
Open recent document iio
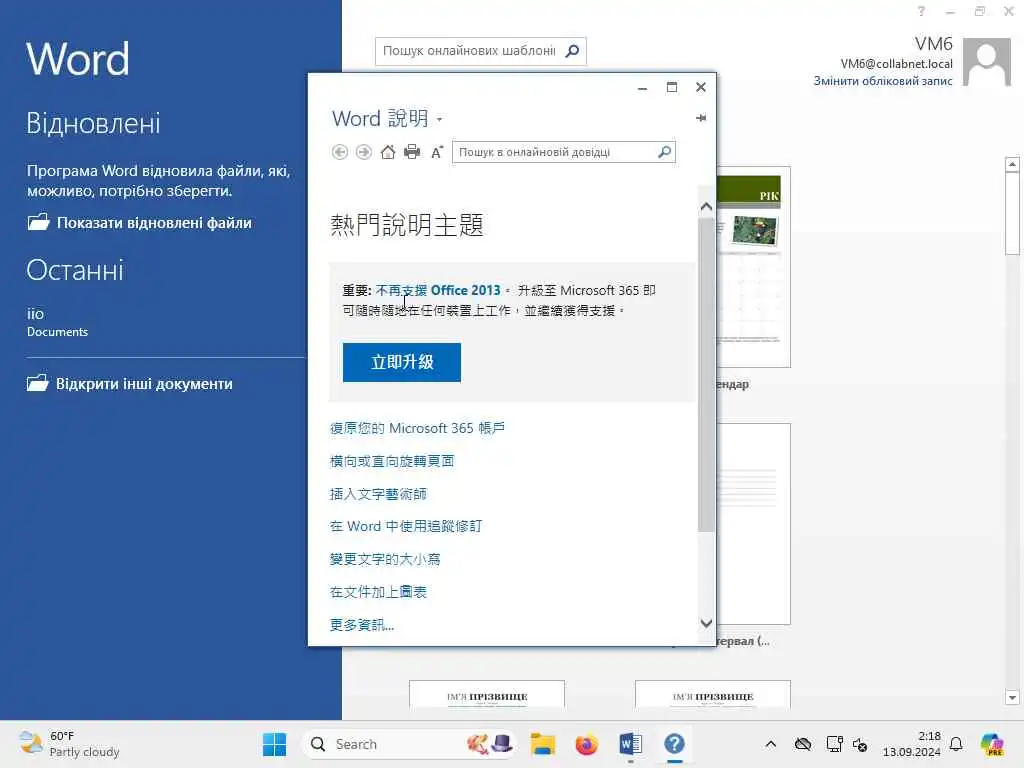(x=57, y=322)
